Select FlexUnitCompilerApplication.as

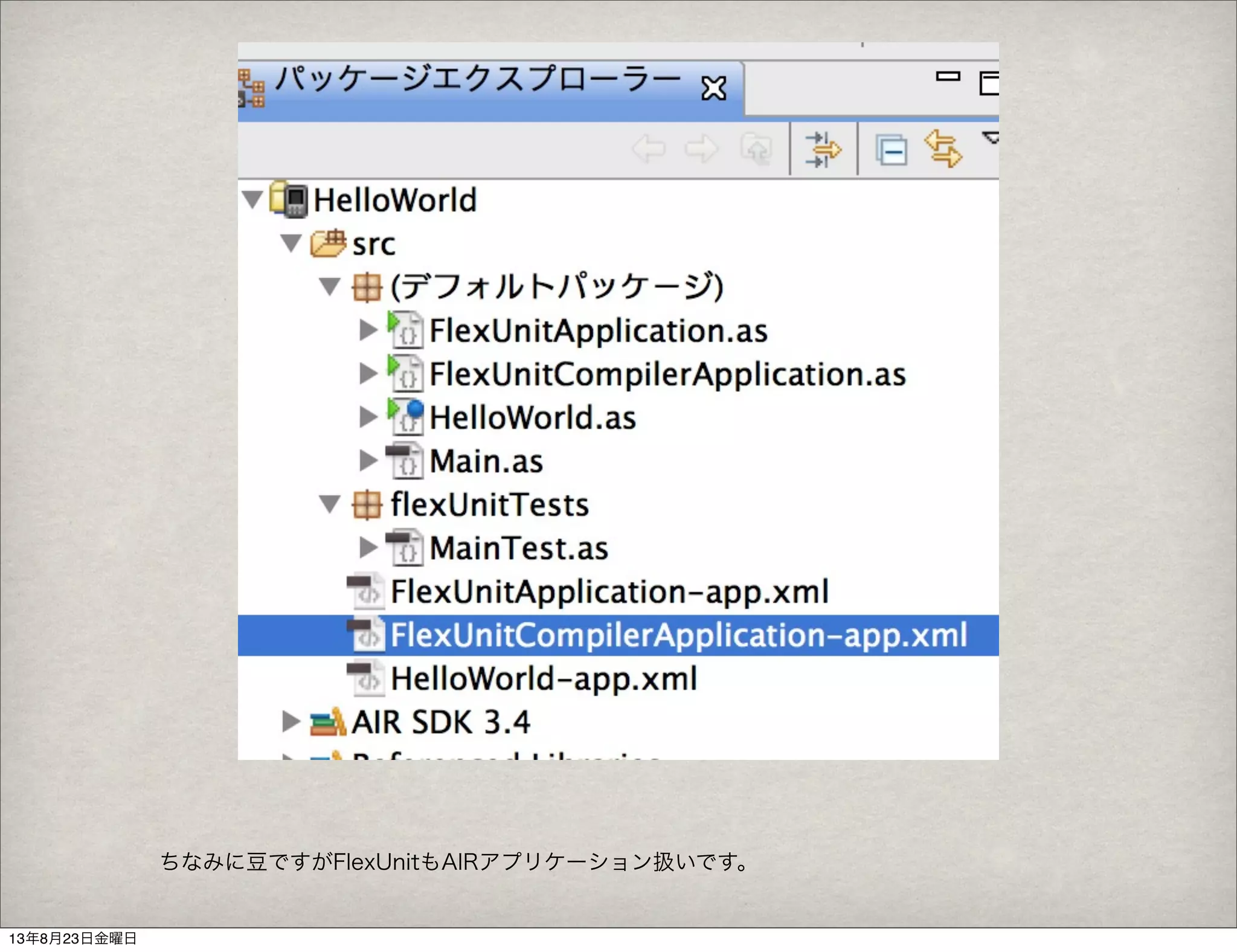click(x=668, y=375)
